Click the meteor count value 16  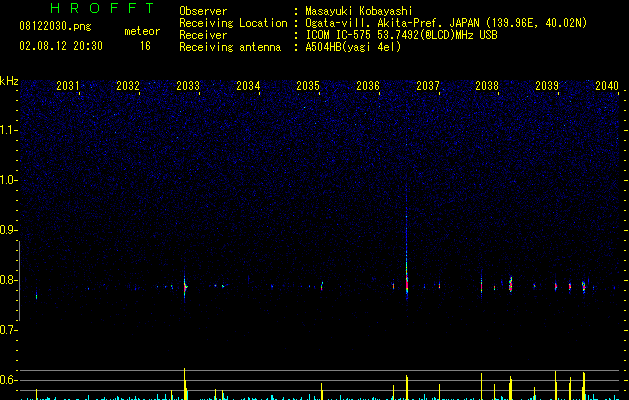click(145, 46)
